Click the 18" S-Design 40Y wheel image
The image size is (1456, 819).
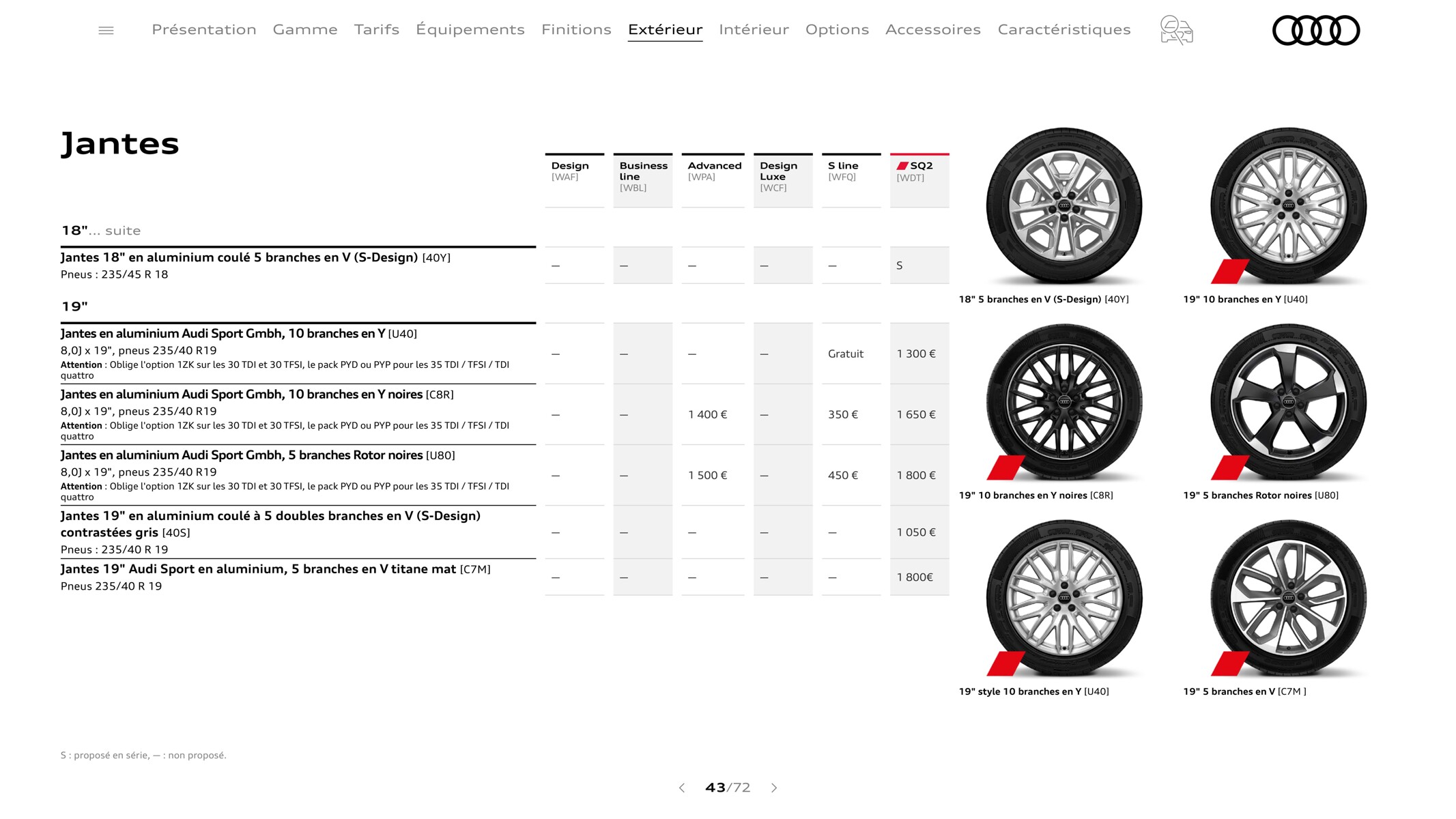pyautogui.click(x=1064, y=205)
